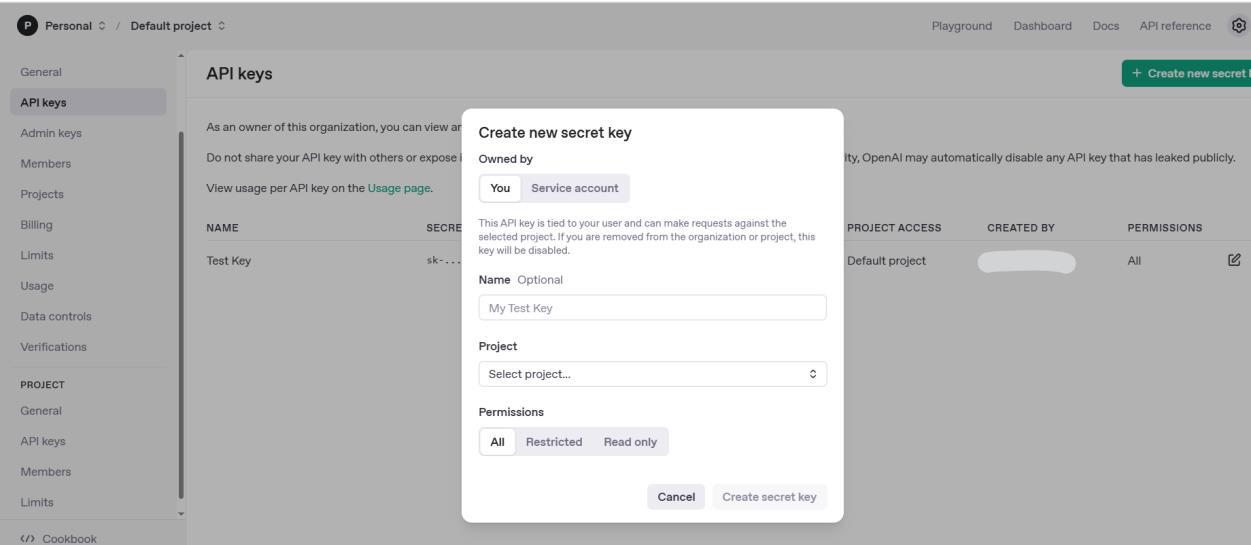
Task: Open Playground in top navigation
Action: (x=961, y=25)
